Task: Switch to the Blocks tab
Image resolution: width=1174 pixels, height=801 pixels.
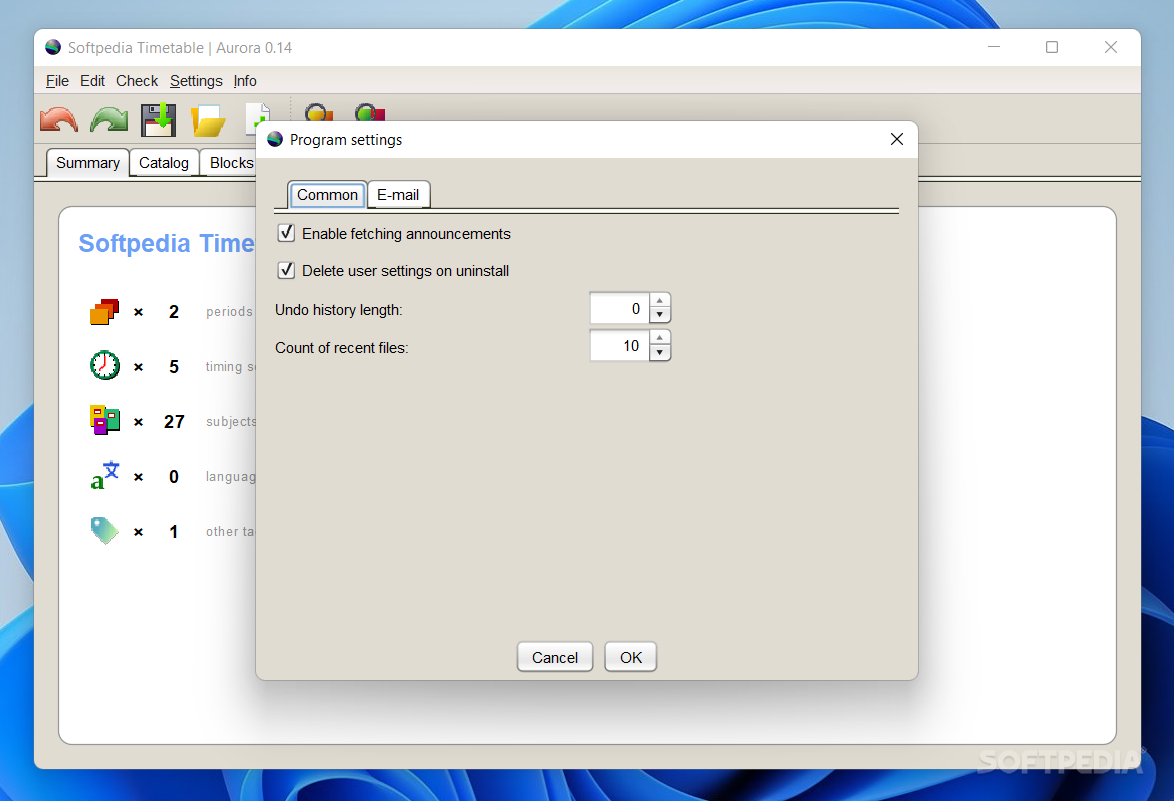Action: pyautogui.click(x=229, y=162)
